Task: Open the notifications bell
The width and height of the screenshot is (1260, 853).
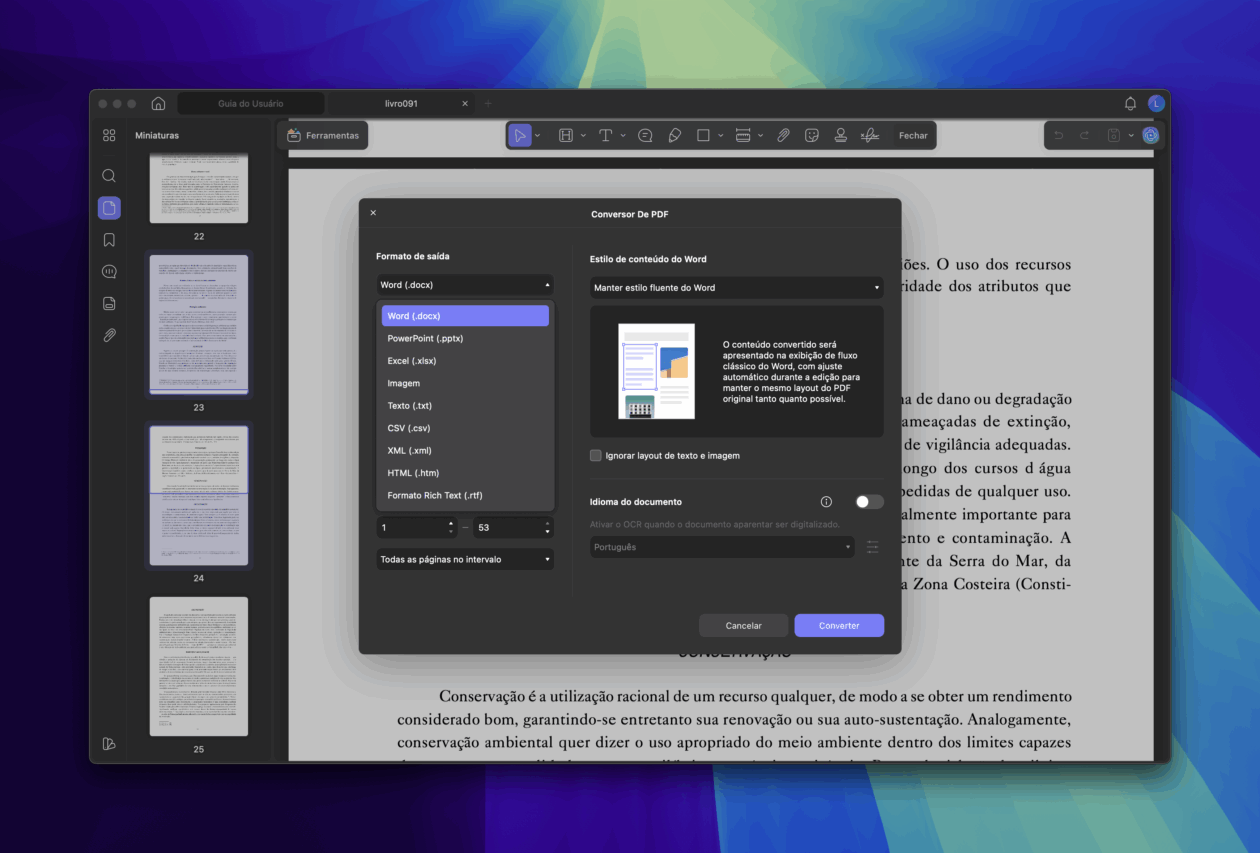Action: [1130, 103]
